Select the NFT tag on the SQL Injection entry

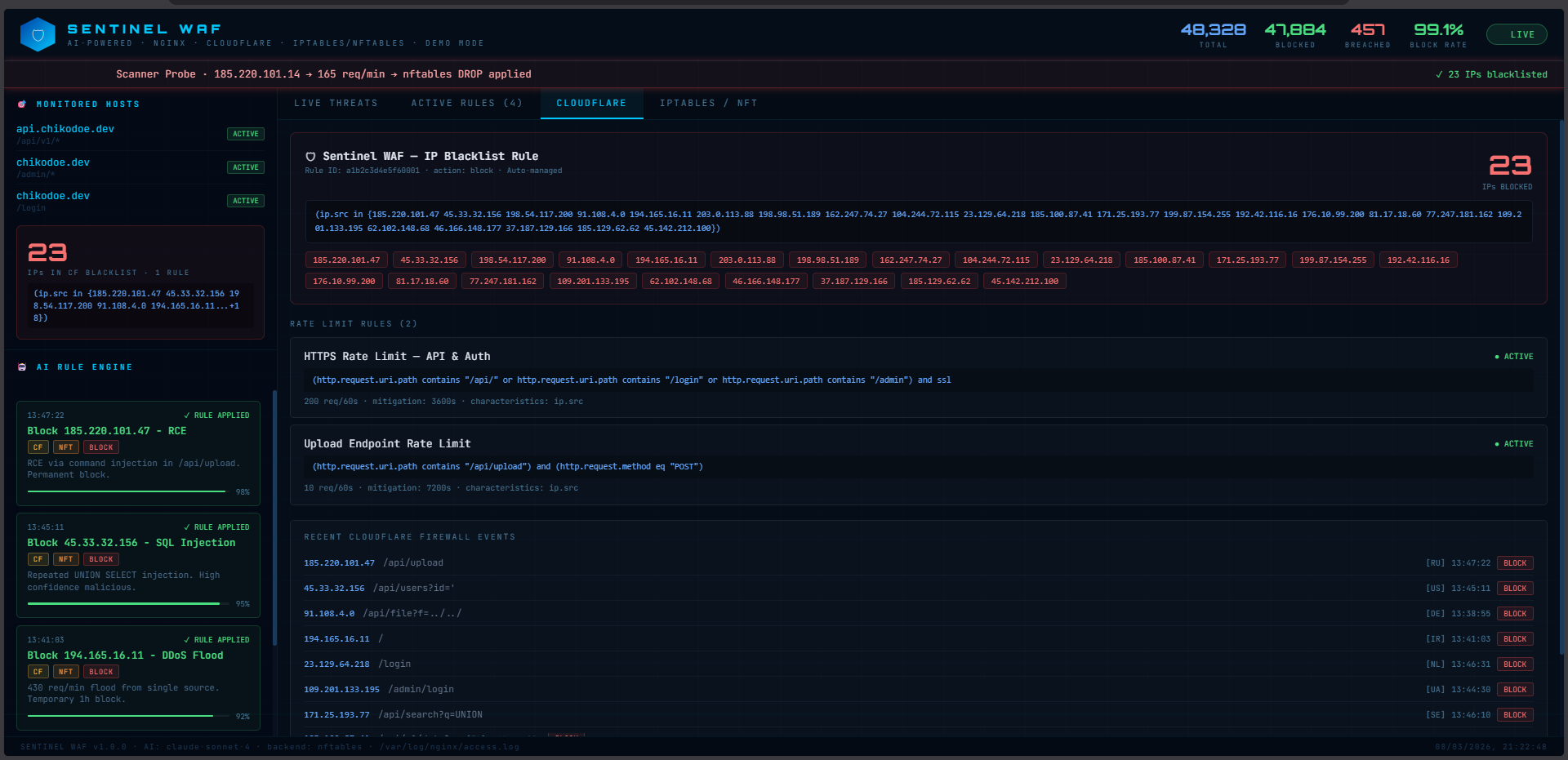point(65,559)
